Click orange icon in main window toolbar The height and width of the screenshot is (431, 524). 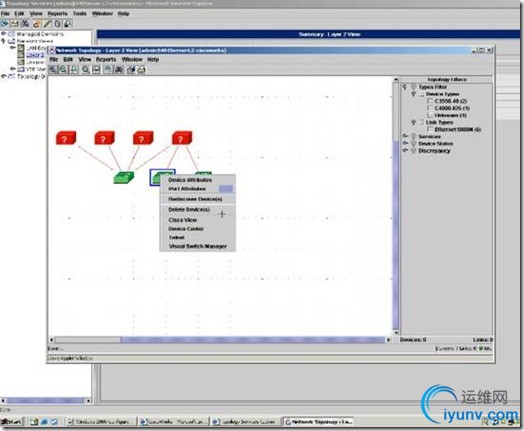(x=36, y=24)
